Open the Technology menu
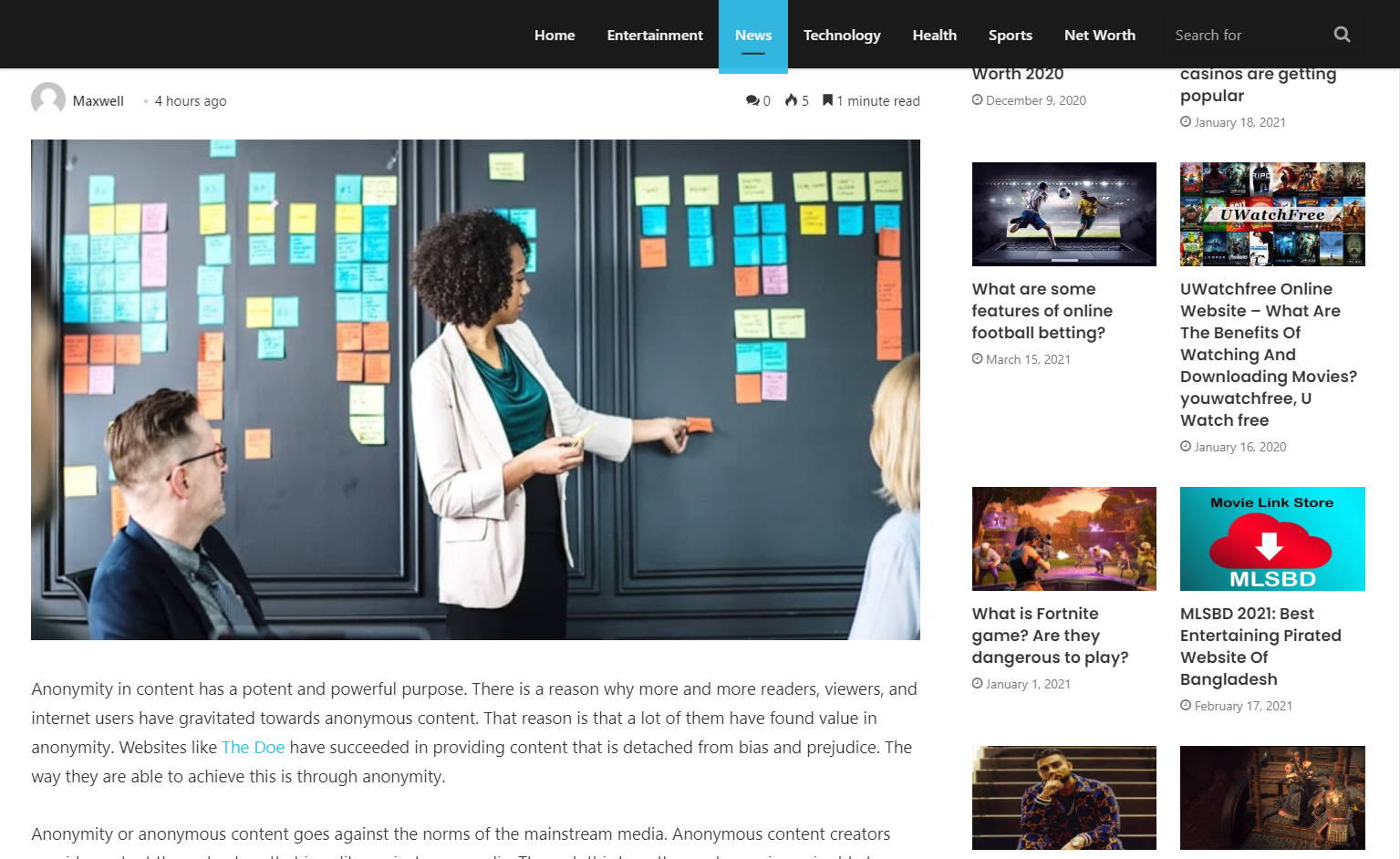 [x=842, y=35]
